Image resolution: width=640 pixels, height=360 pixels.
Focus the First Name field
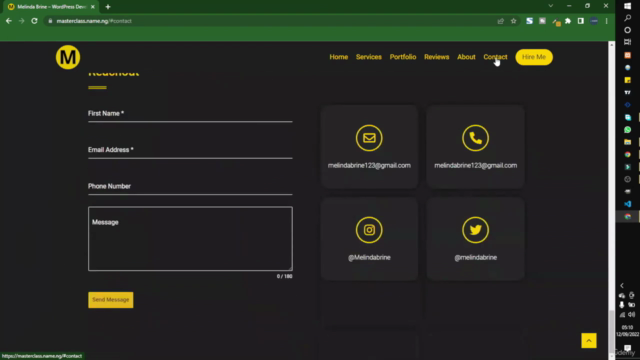[190, 114]
